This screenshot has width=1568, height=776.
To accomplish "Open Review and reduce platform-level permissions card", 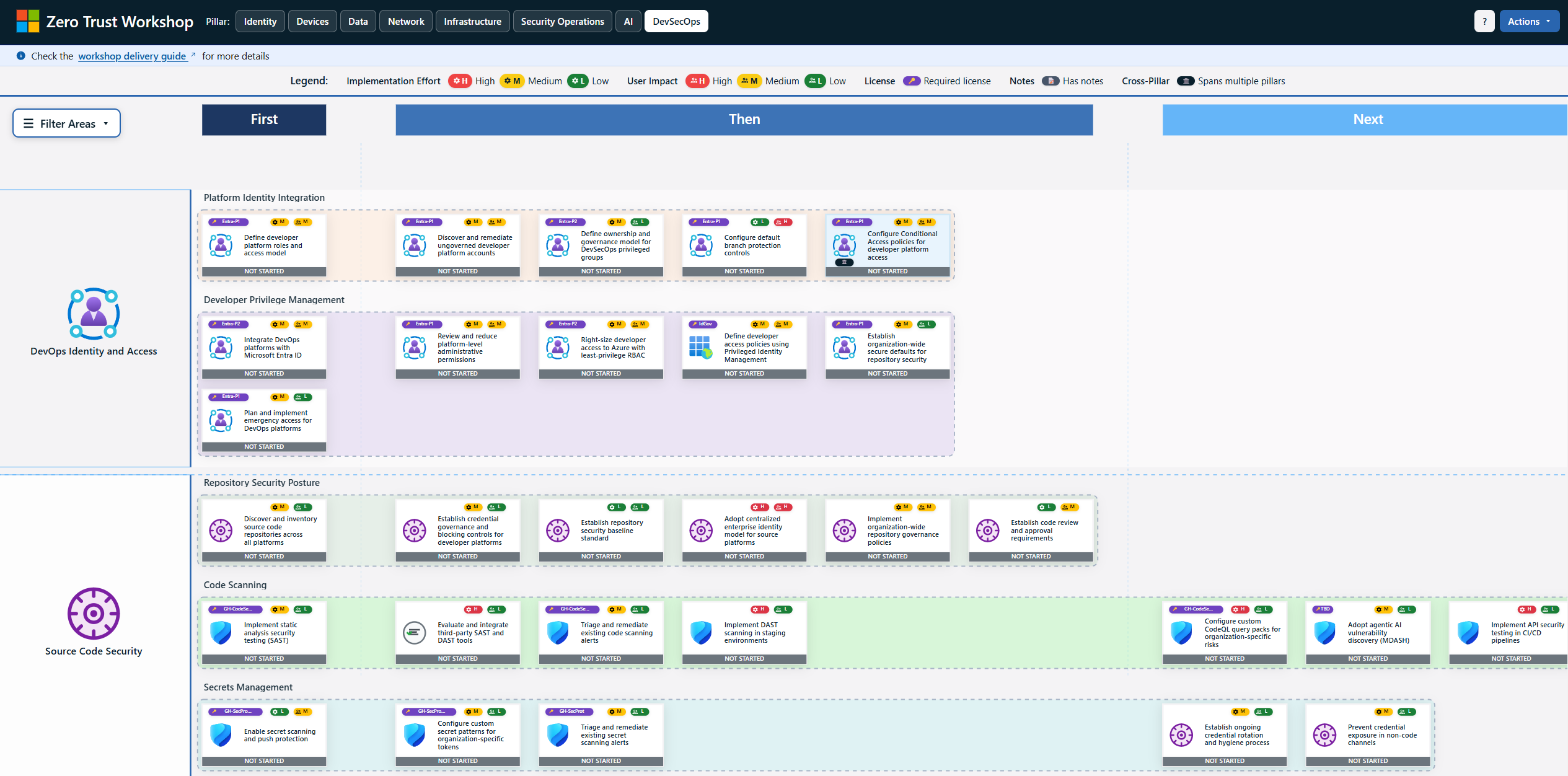I will [x=458, y=348].
